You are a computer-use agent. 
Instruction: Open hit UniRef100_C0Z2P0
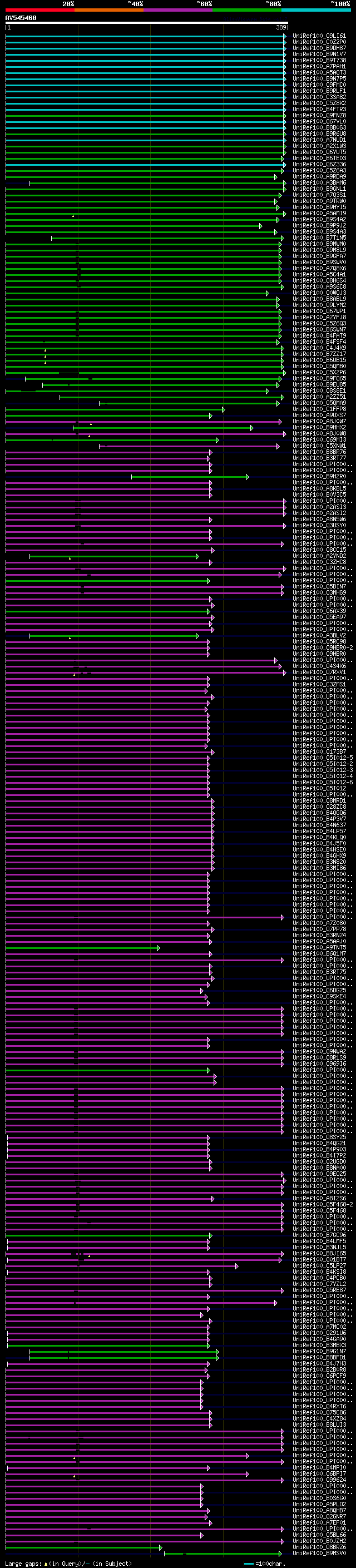pos(319,42)
